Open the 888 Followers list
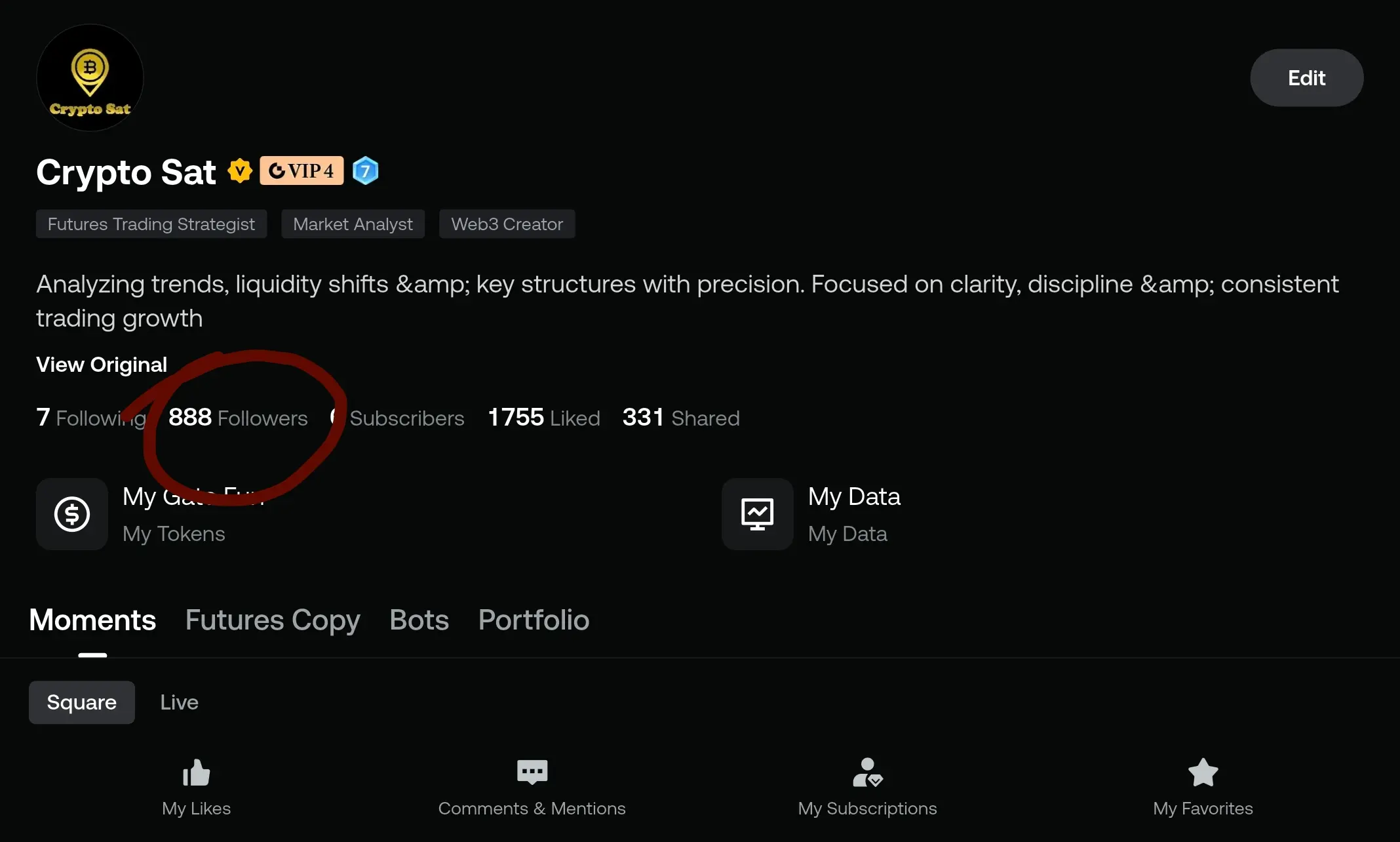Image resolution: width=1400 pixels, height=842 pixels. pos(238,418)
